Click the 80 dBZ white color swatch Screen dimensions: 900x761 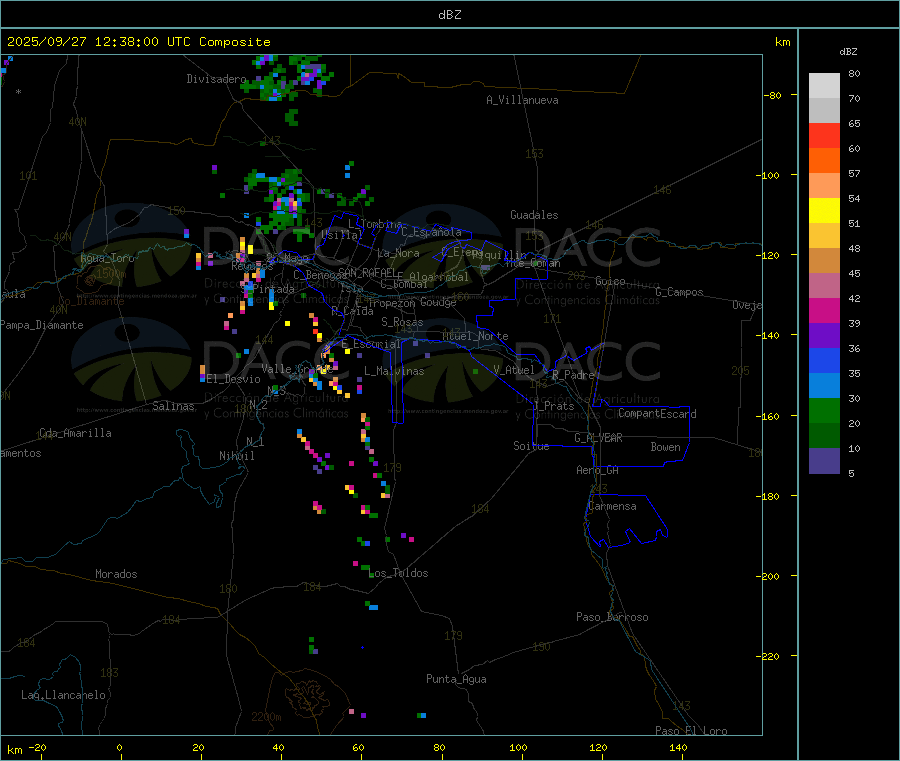tap(824, 86)
